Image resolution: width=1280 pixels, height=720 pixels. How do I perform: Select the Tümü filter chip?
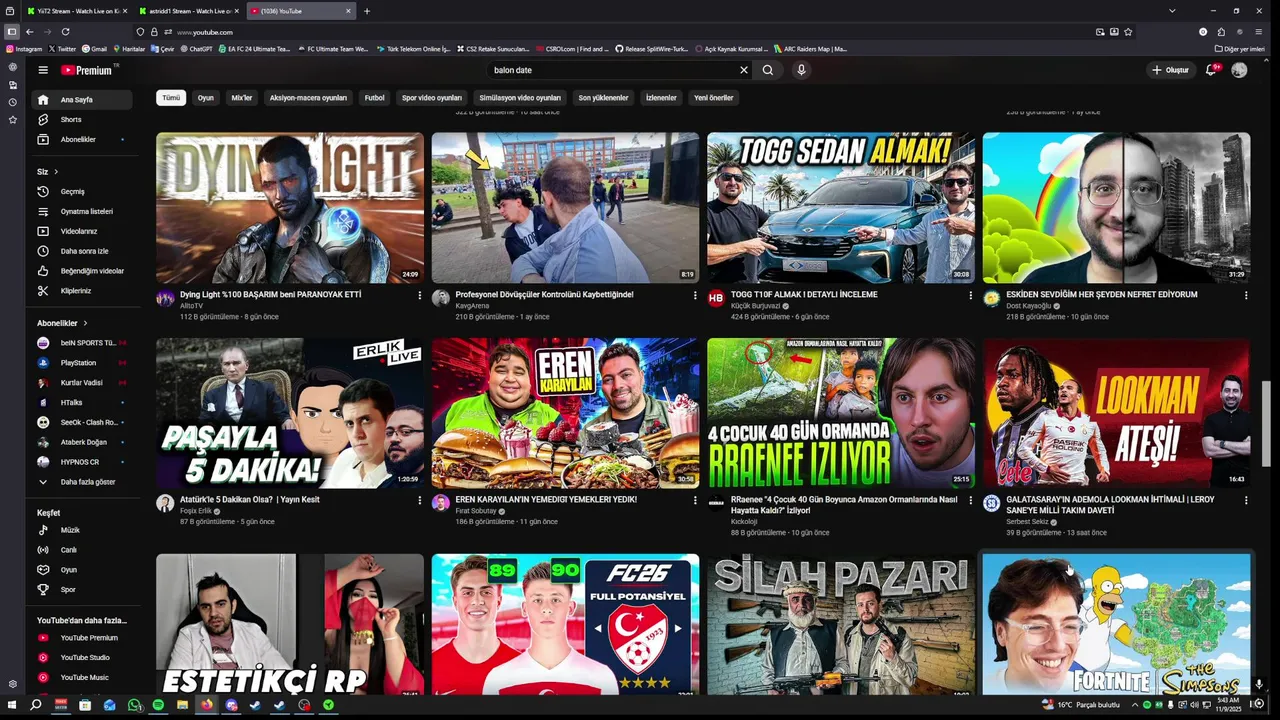171,98
